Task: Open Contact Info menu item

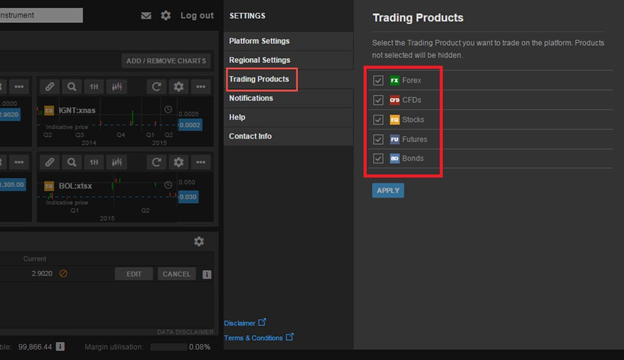Action: [x=289, y=136]
